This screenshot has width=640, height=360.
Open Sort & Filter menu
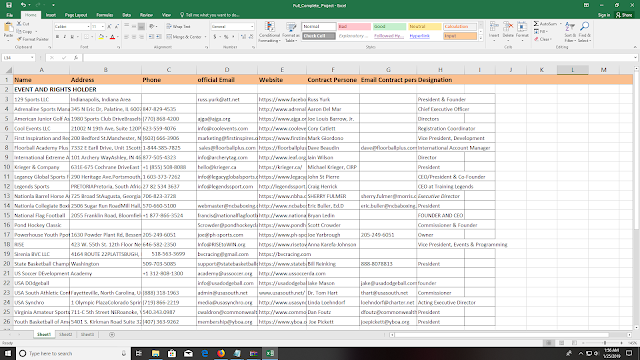click(570, 32)
